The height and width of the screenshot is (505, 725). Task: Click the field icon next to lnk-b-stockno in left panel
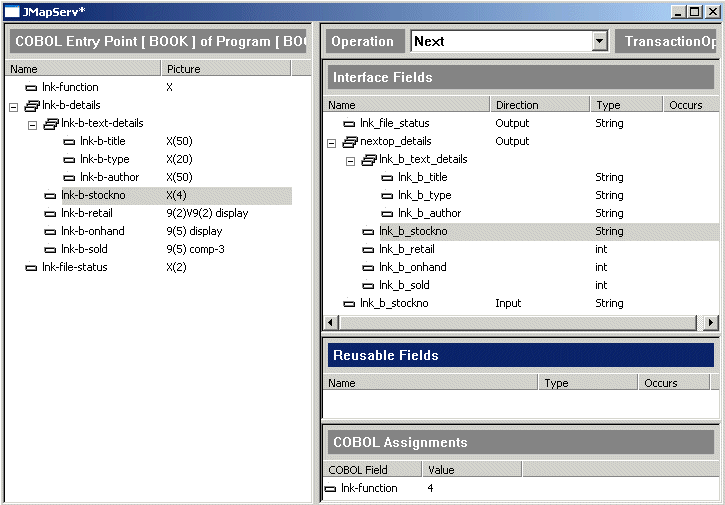50,196
